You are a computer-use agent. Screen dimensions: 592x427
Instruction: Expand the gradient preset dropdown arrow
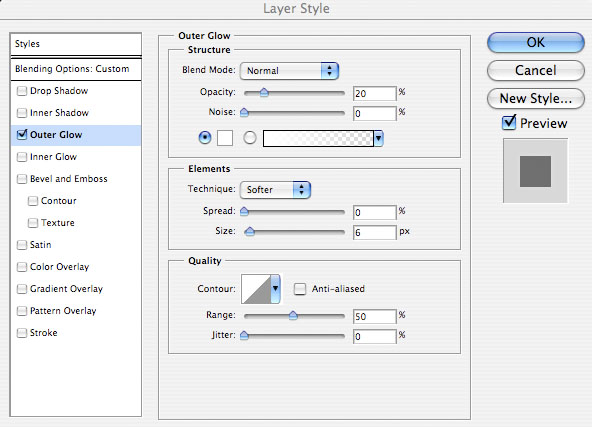click(379, 139)
